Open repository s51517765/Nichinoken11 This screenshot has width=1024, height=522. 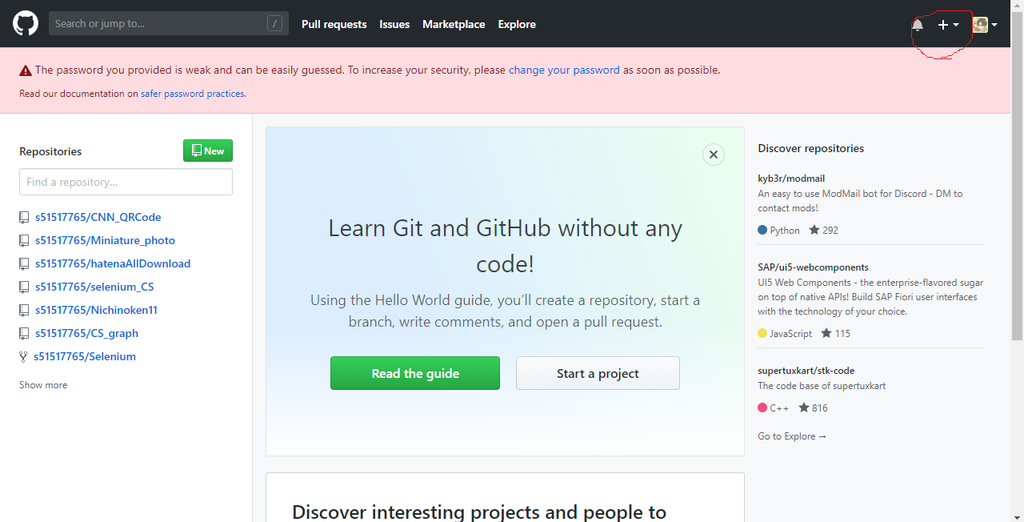[x=96, y=310]
